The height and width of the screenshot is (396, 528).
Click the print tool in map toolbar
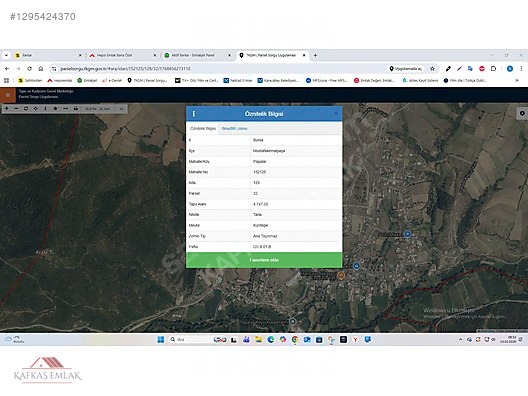75,108
